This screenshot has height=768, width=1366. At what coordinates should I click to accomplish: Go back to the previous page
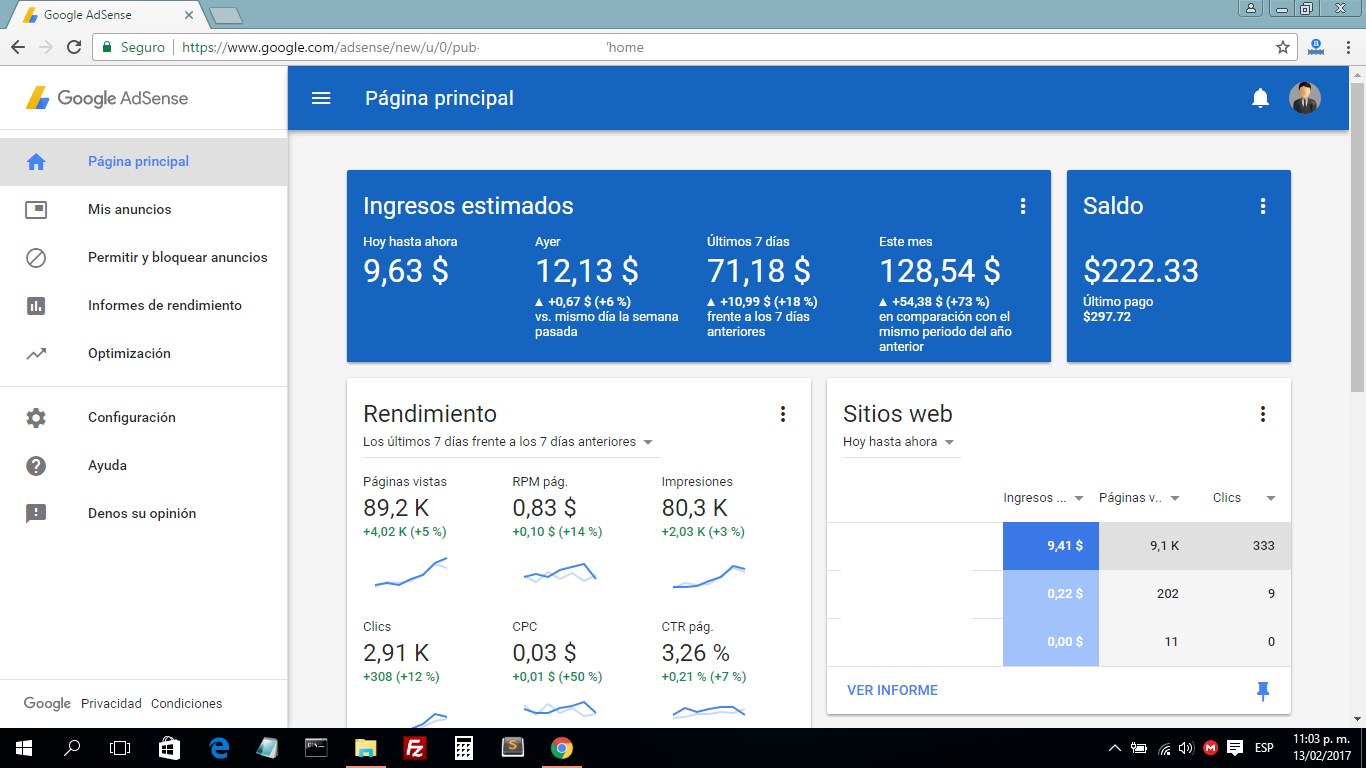(18, 47)
